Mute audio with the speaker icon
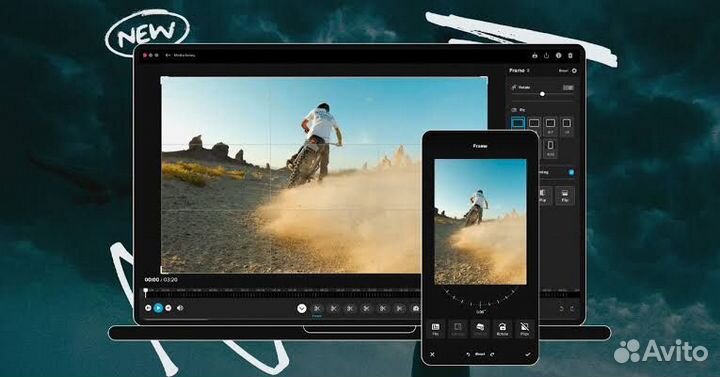This screenshot has height=377, width=720. 180,308
